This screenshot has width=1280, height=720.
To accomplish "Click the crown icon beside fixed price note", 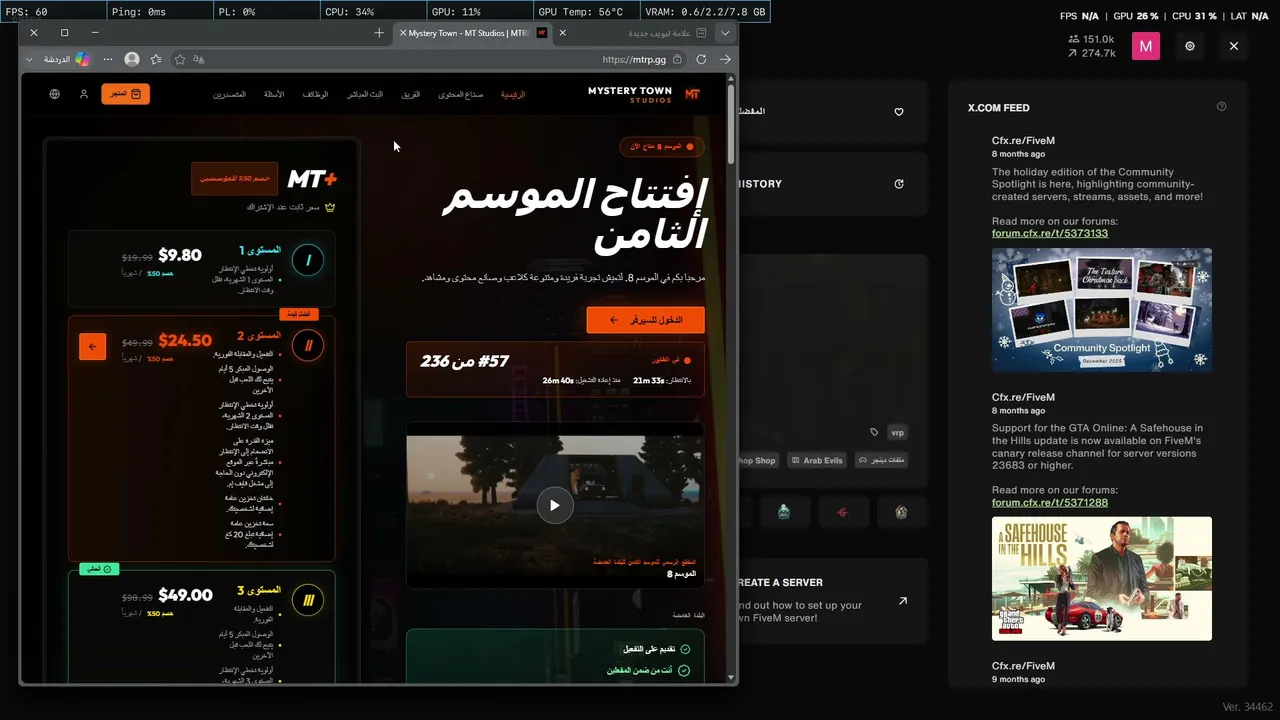I will point(330,208).
